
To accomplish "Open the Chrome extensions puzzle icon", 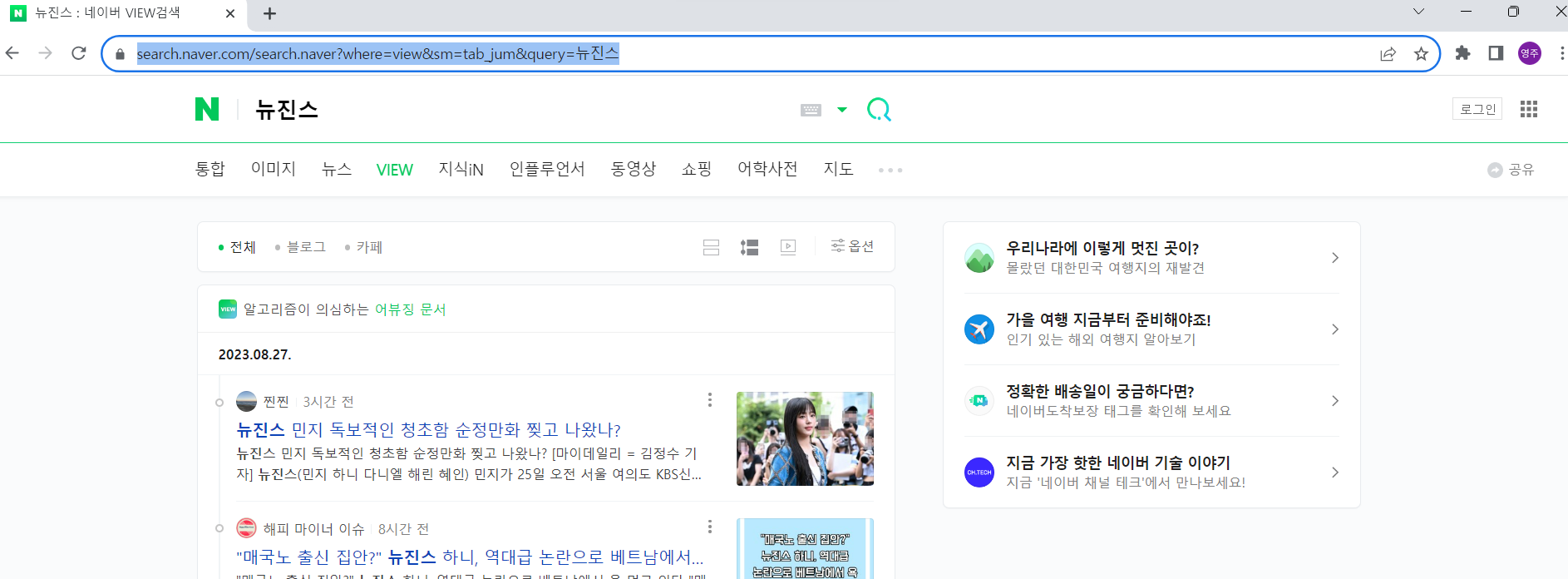I will pos(1462,53).
